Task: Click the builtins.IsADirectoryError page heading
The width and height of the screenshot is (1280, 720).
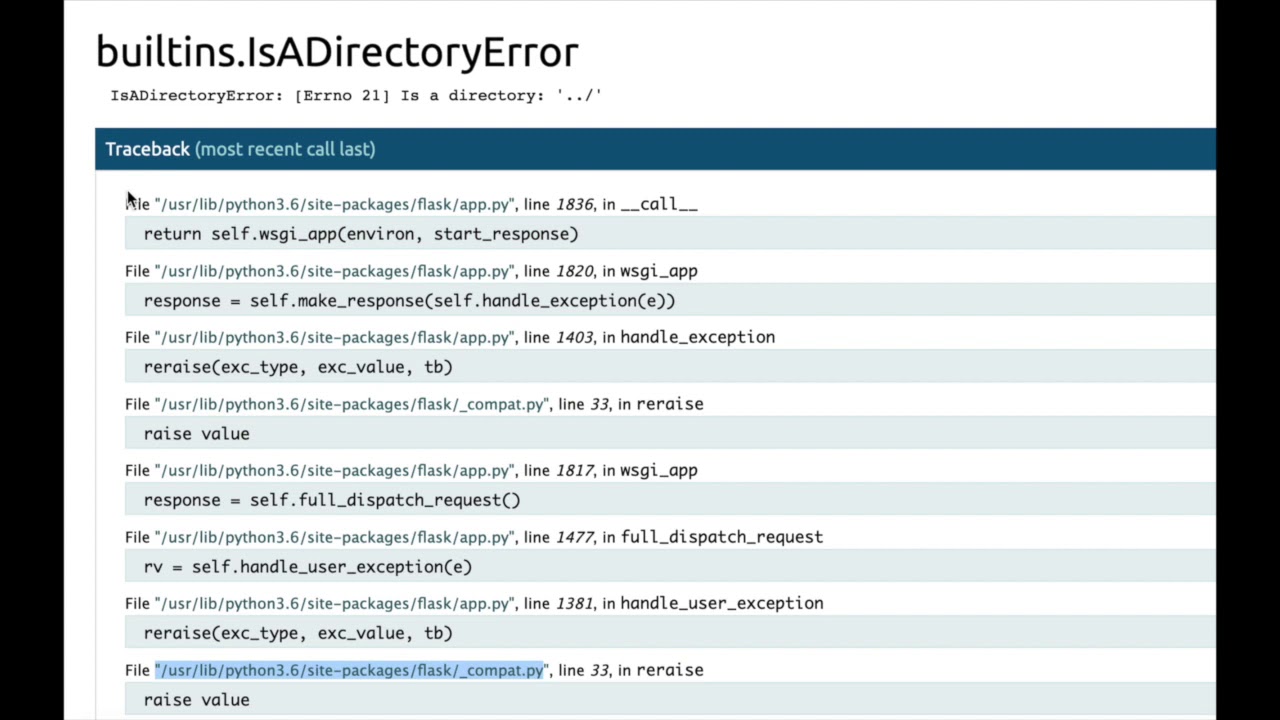Action: 337,53
